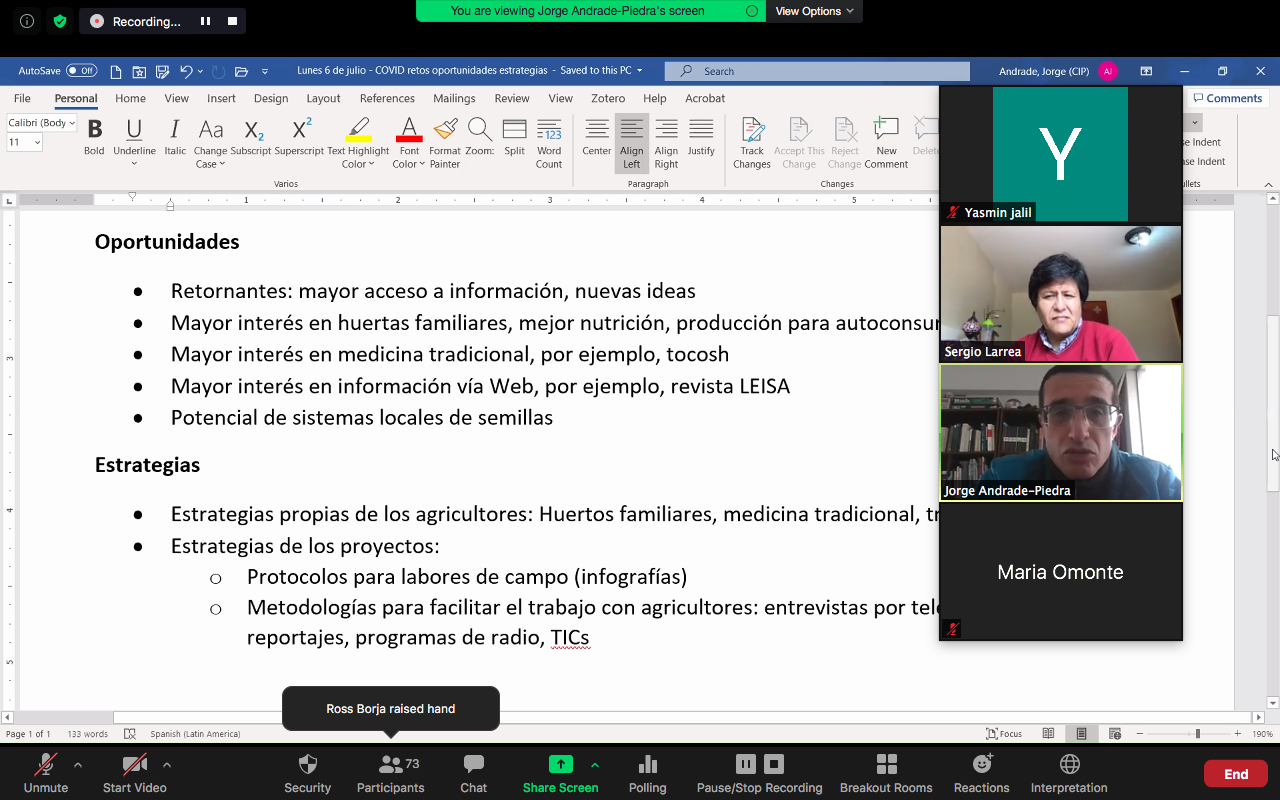Select Sergio Larrea's video thumbnail
The width and height of the screenshot is (1280, 800).
click(1060, 293)
